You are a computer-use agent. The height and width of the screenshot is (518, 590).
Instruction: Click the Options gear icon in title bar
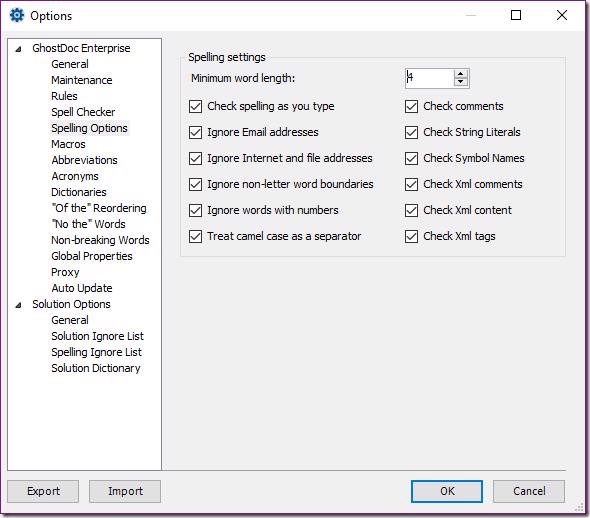pyautogui.click(x=17, y=15)
